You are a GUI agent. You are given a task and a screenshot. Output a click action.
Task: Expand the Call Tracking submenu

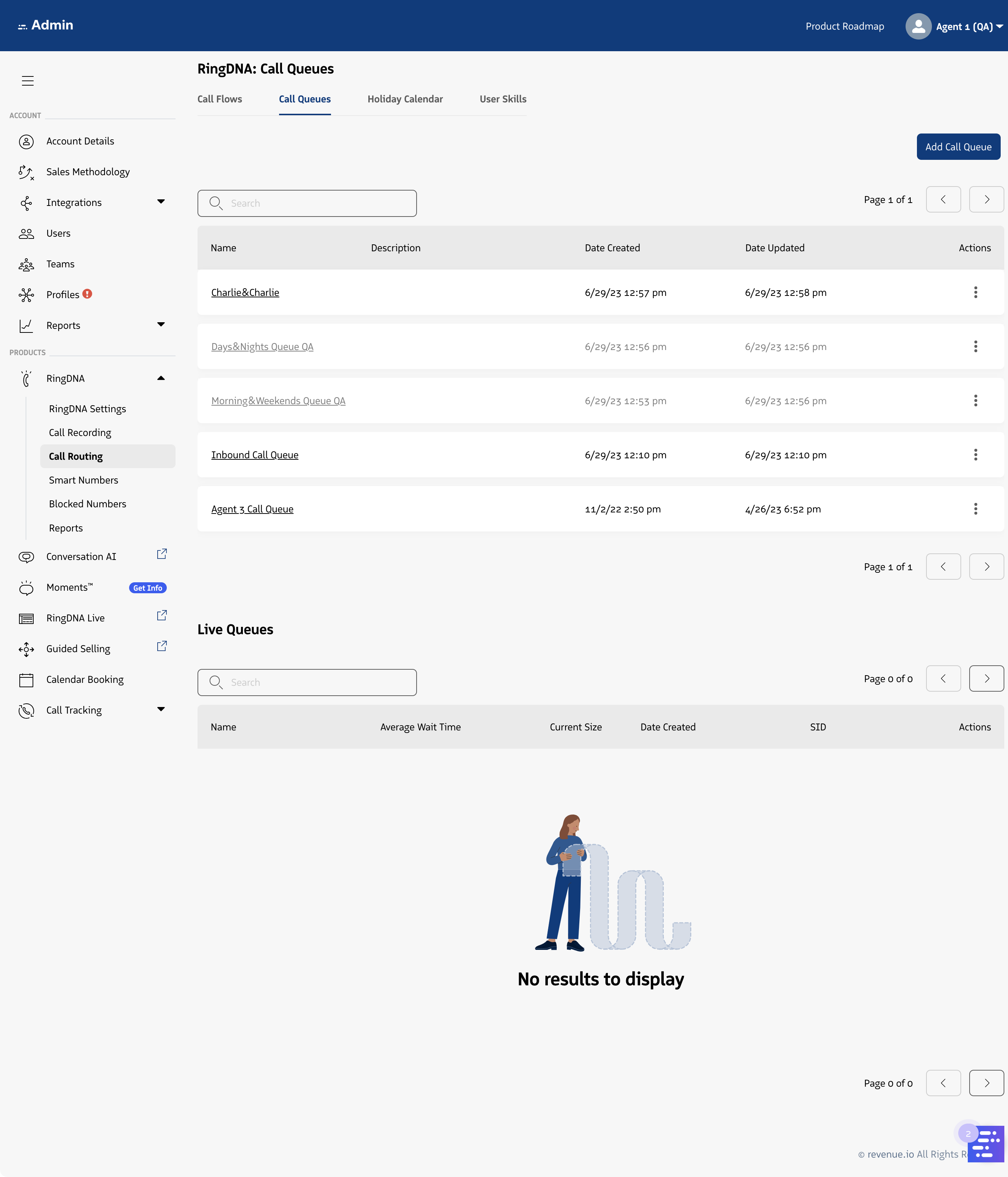161,710
